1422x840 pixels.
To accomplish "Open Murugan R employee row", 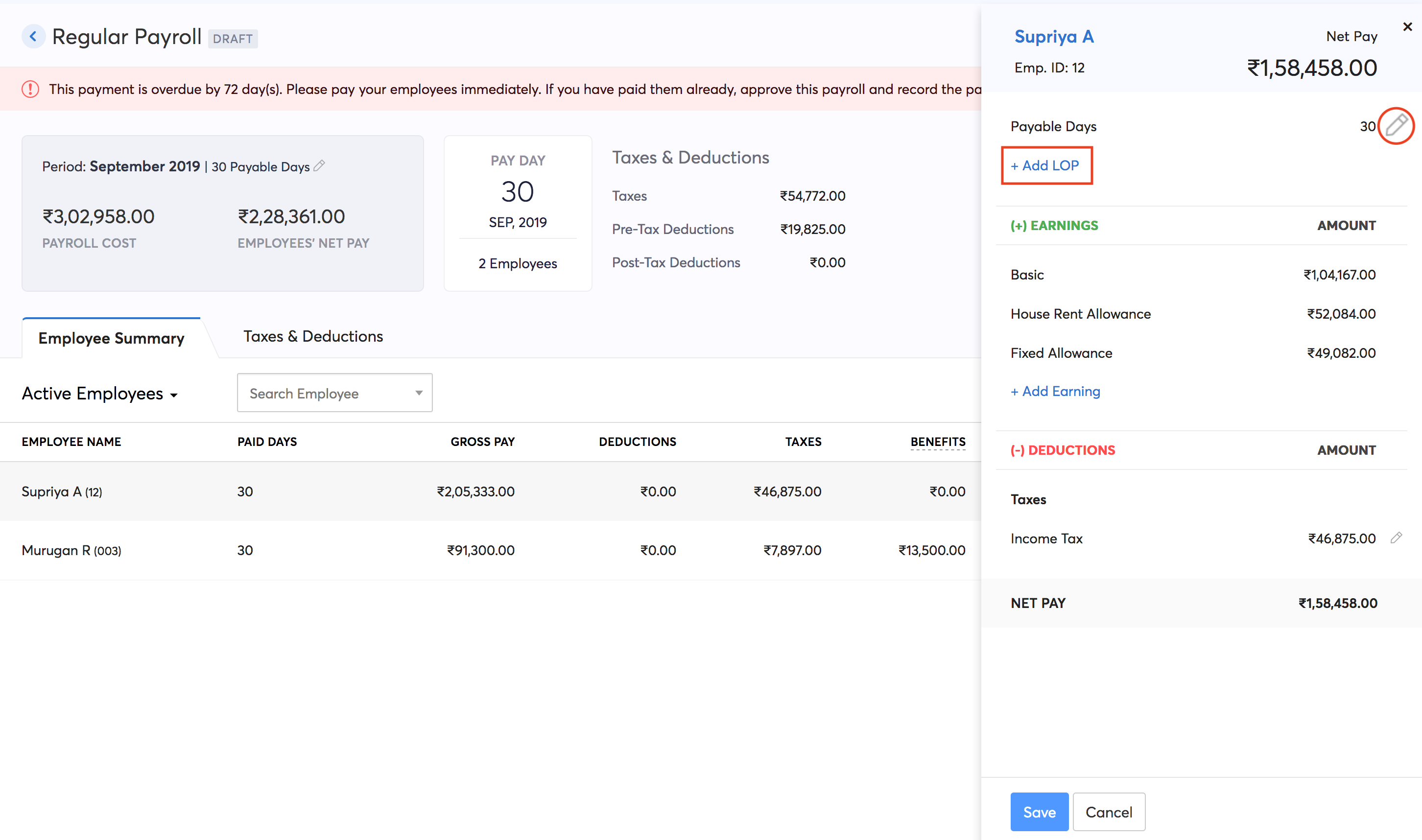I will 71,550.
